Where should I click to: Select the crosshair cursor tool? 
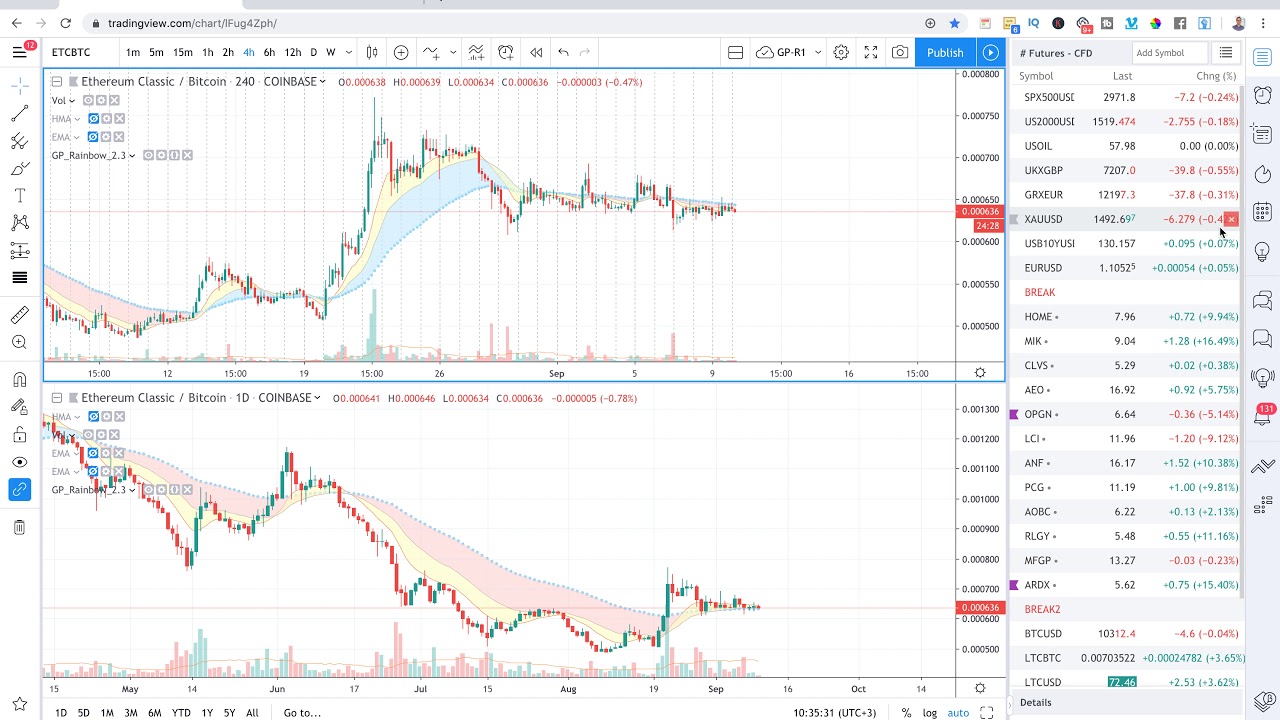(x=19, y=88)
